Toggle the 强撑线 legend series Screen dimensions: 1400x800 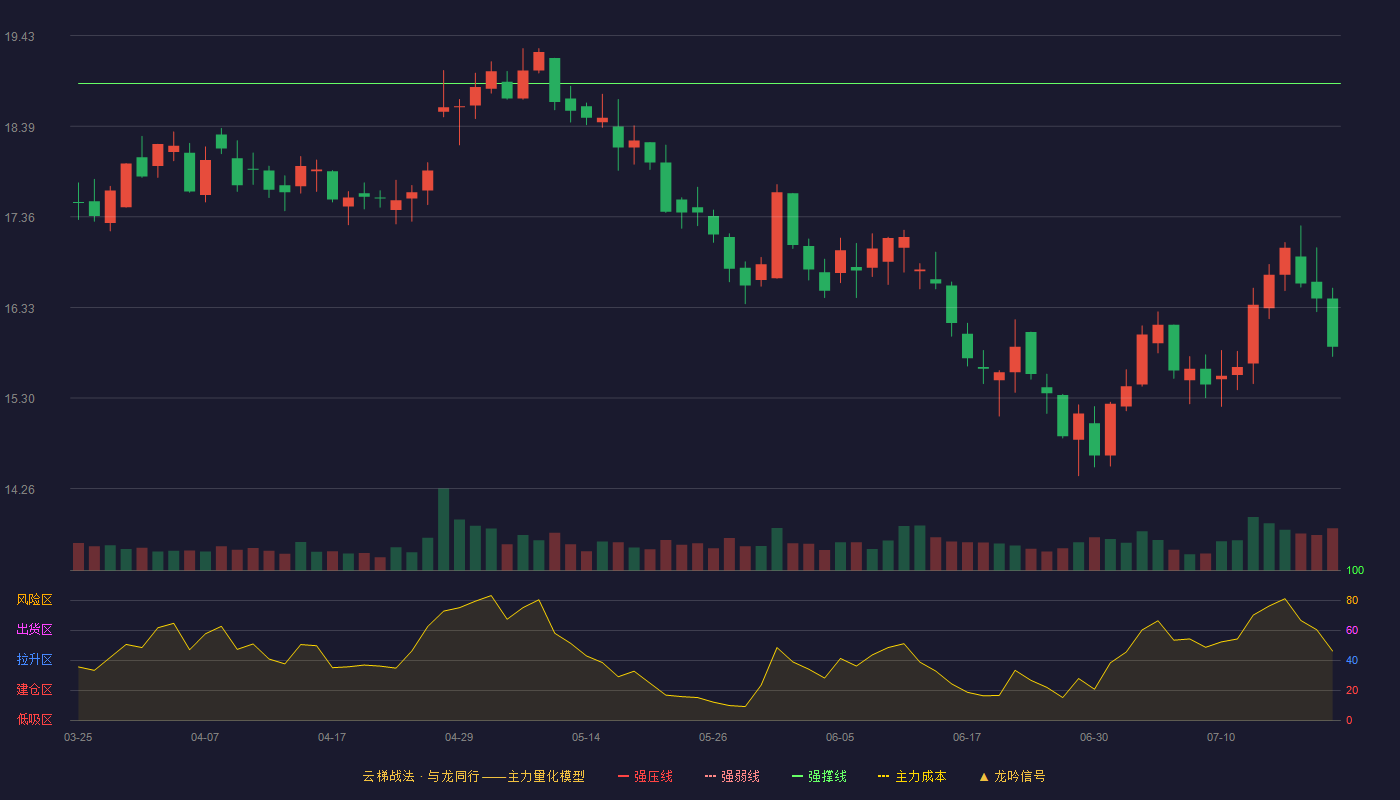click(820, 776)
